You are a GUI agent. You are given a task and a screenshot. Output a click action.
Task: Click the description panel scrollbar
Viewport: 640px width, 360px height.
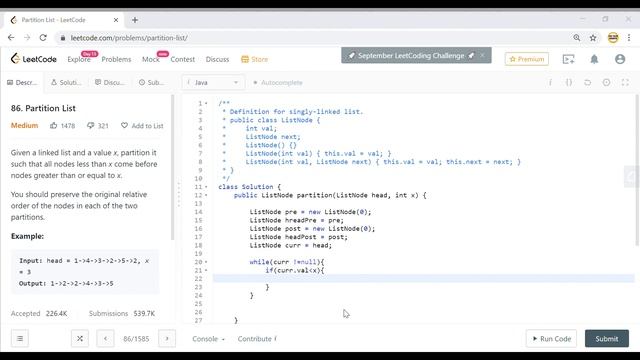tap(173, 167)
